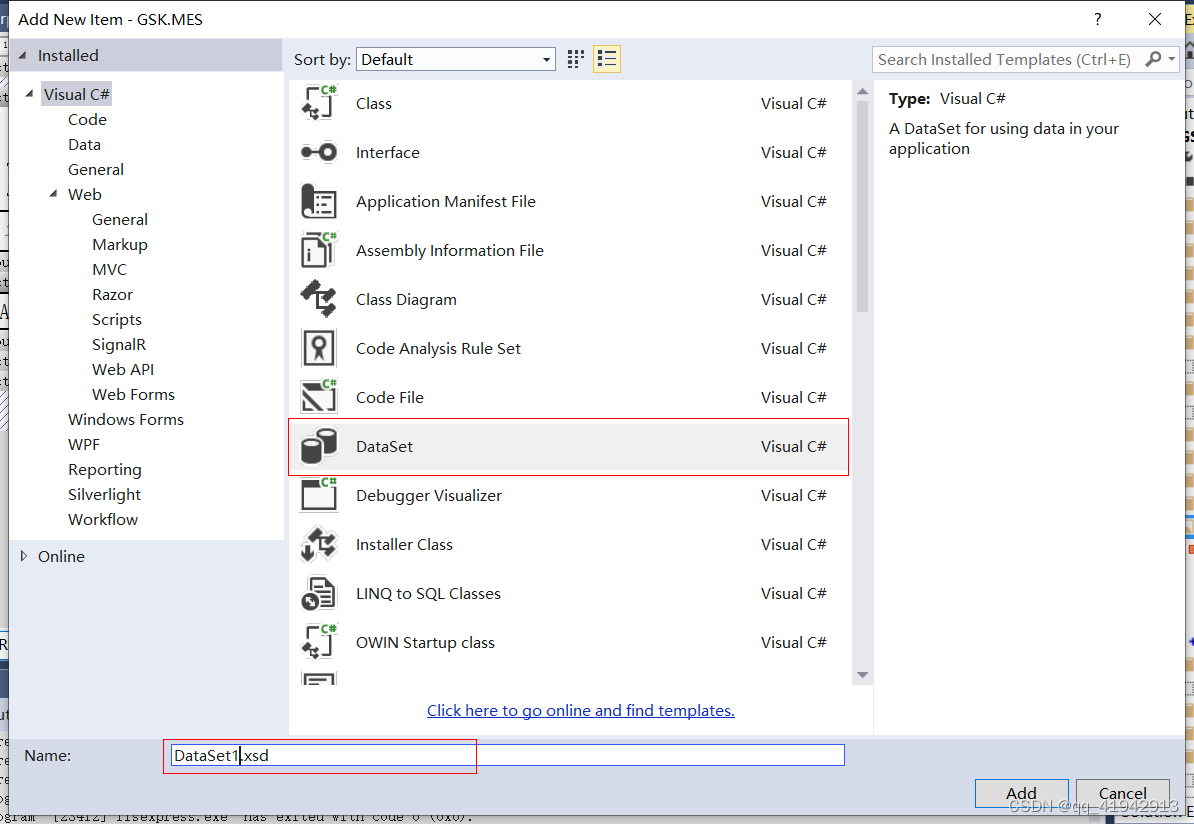This screenshot has width=1194, height=824.
Task: Click the template list scrollbar thumb
Action: click(862, 206)
